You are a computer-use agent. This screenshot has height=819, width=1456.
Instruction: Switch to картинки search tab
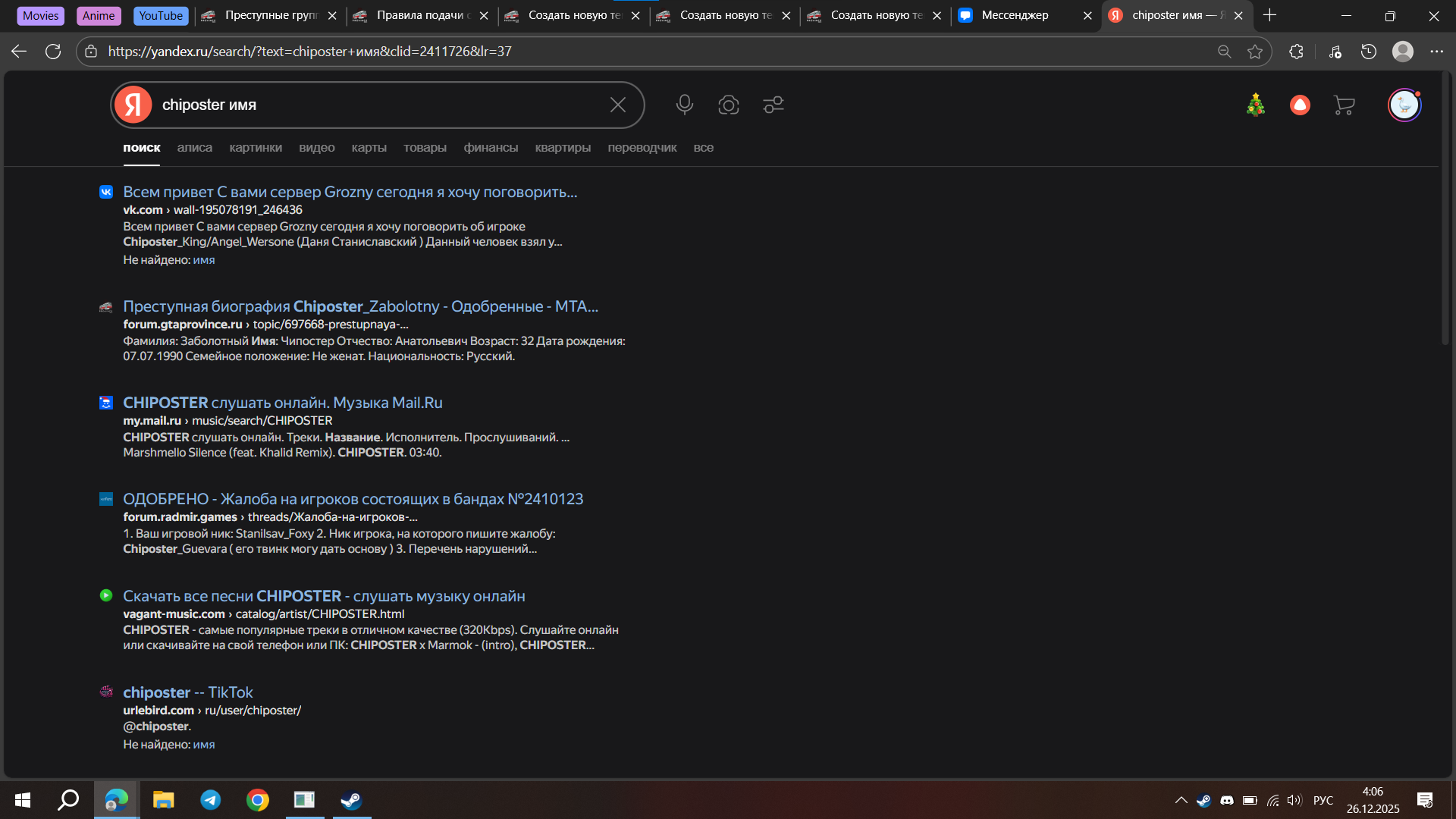[256, 148]
